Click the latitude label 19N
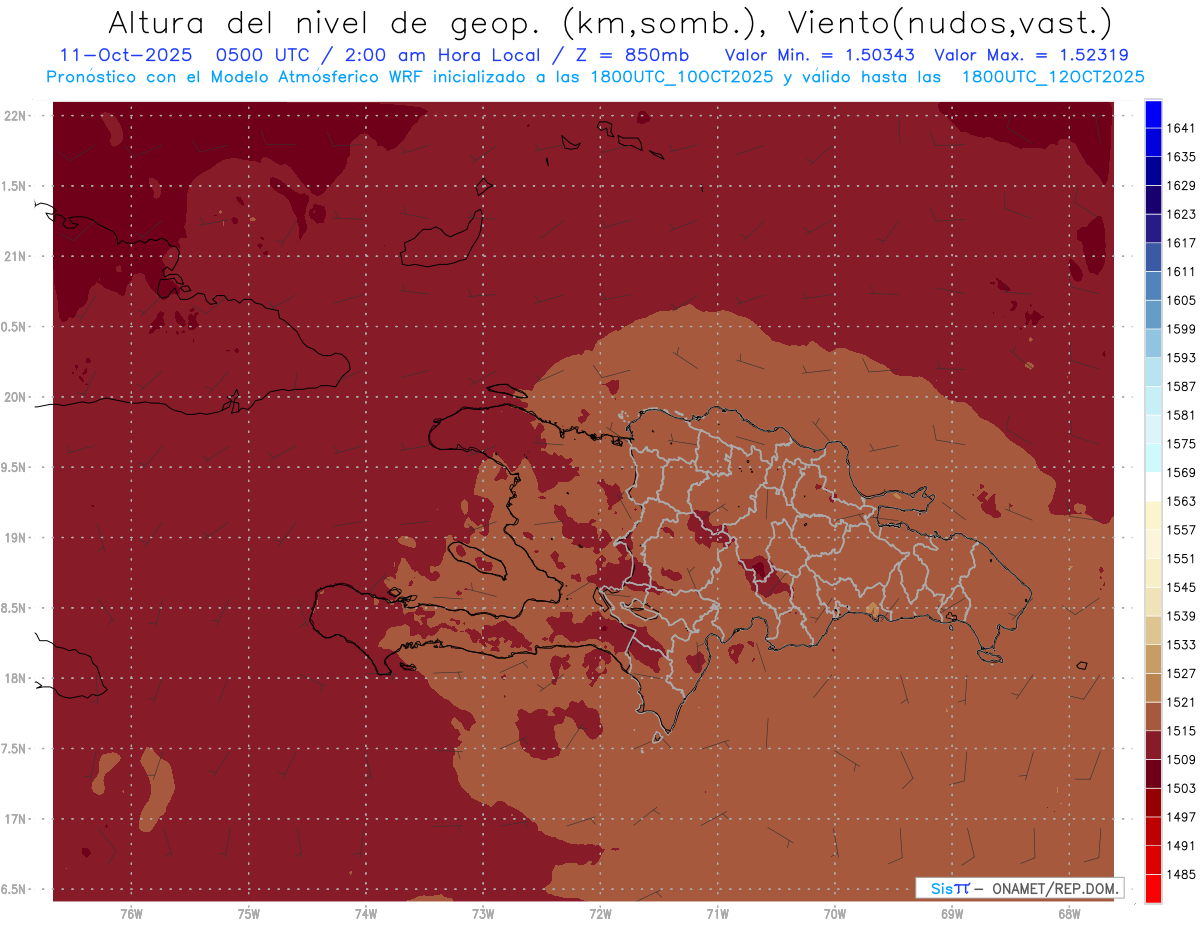Viewport: 1200px width, 927px height. (15, 538)
